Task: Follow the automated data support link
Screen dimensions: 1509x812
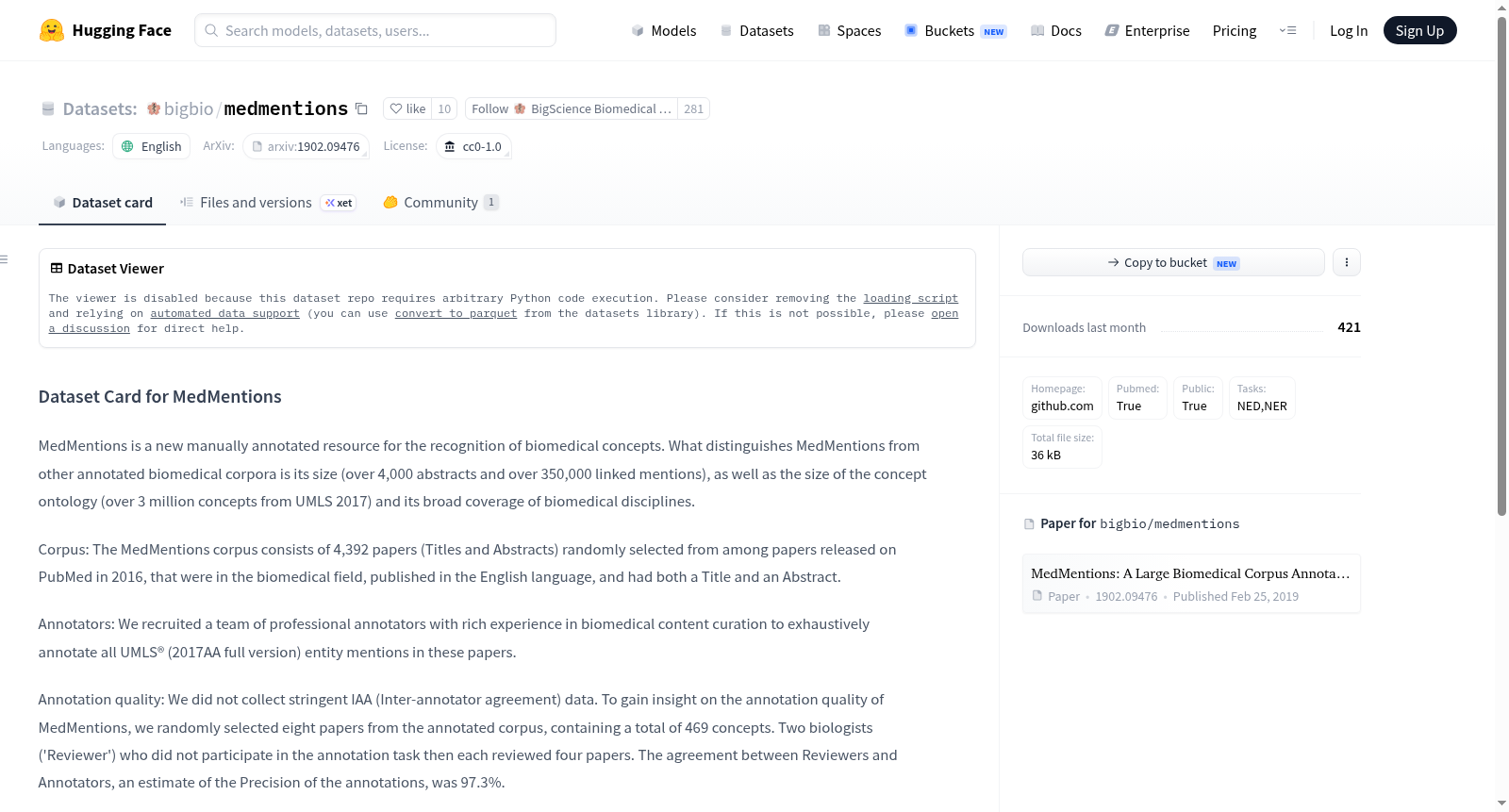Action: click(x=224, y=313)
